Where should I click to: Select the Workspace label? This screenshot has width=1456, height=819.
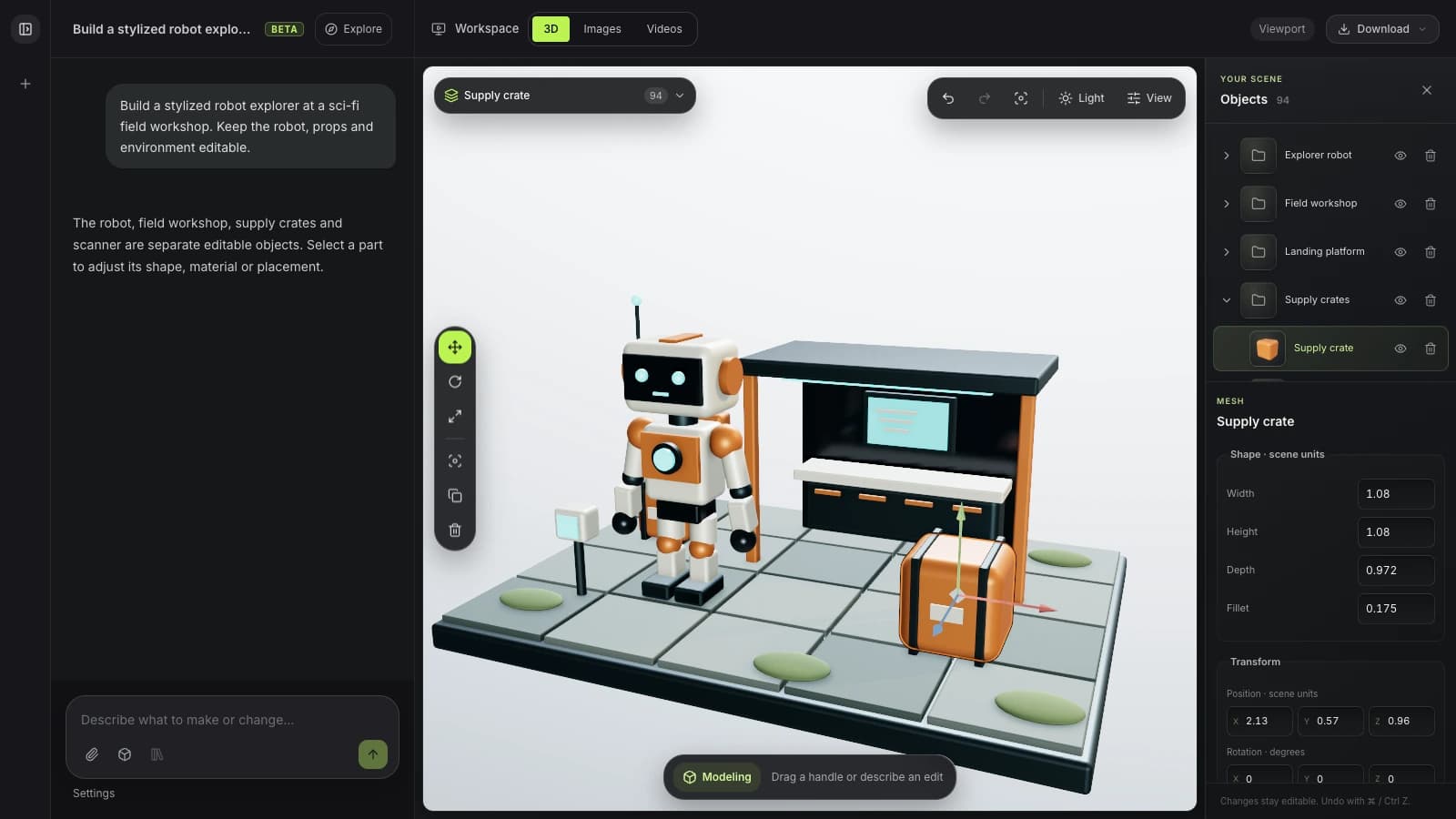click(487, 29)
